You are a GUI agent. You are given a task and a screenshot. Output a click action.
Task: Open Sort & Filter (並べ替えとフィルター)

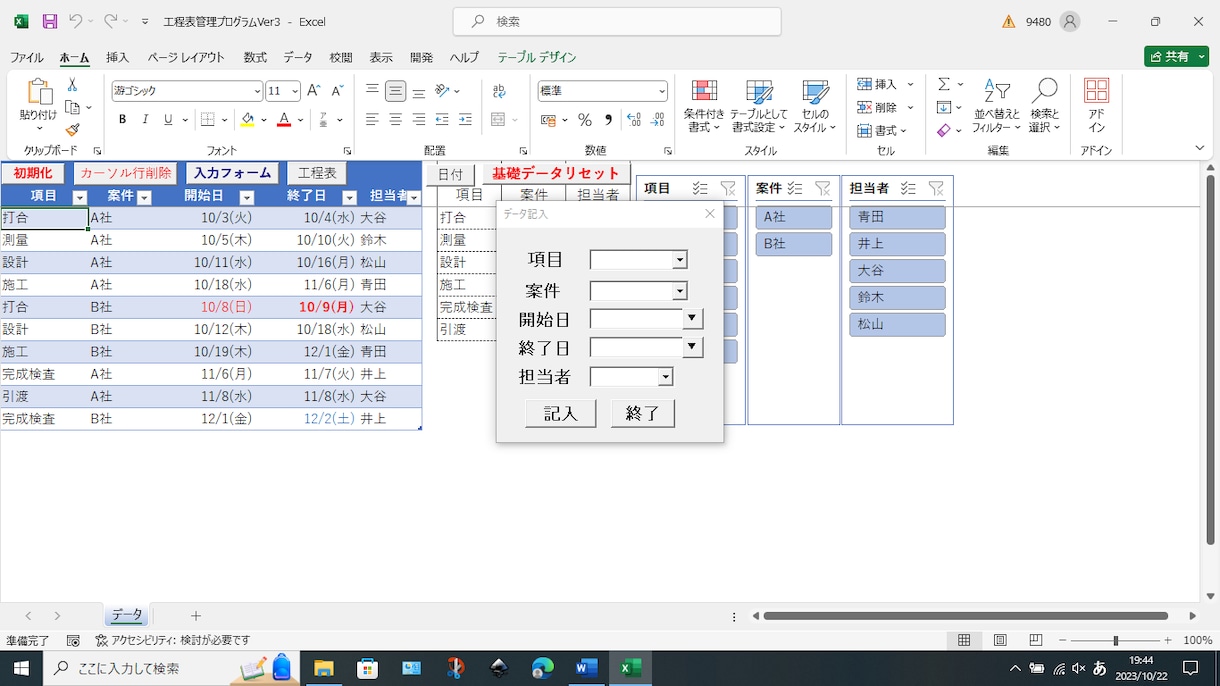tap(997, 107)
